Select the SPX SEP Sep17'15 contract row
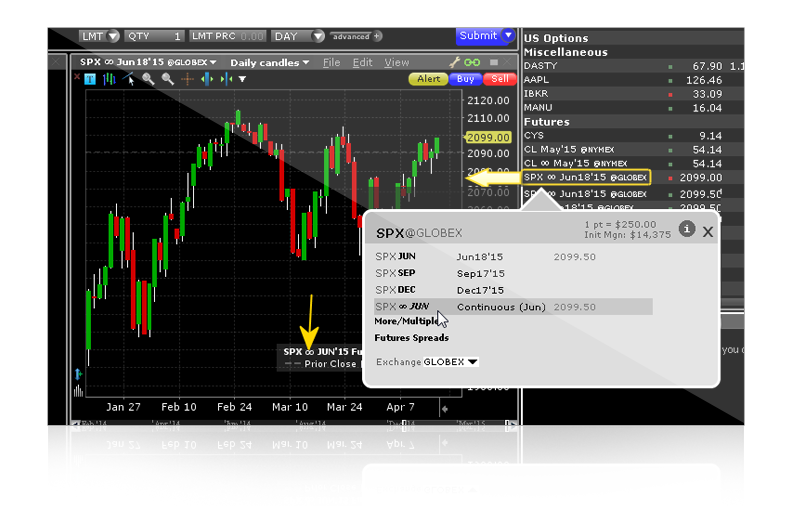The width and height of the screenshot is (800, 520). (x=513, y=274)
